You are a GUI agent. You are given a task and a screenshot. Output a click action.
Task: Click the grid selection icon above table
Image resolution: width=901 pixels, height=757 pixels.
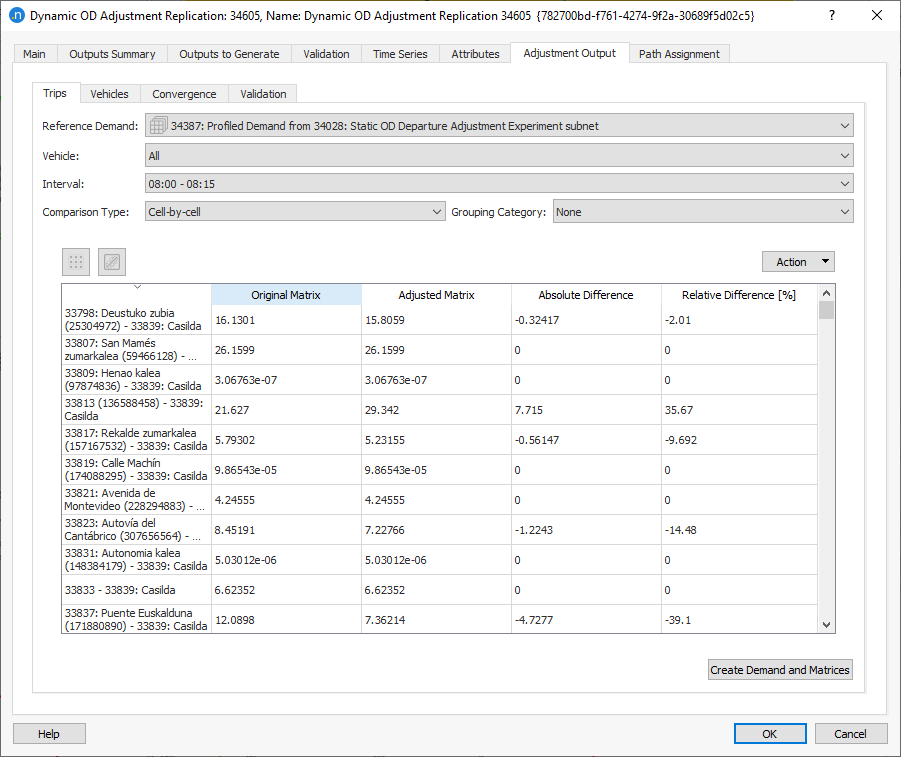pos(76,262)
